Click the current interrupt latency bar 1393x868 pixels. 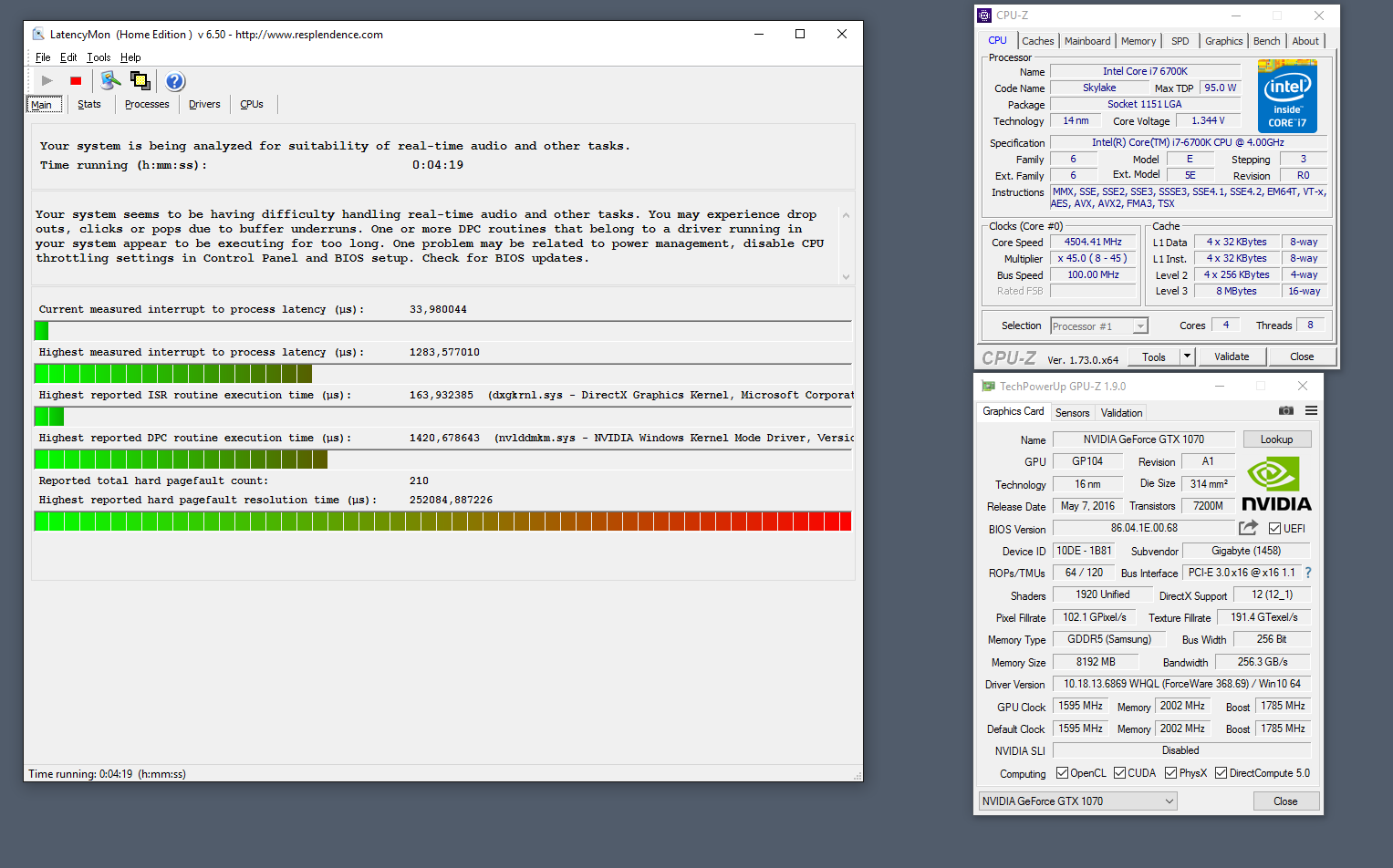(x=442, y=330)
